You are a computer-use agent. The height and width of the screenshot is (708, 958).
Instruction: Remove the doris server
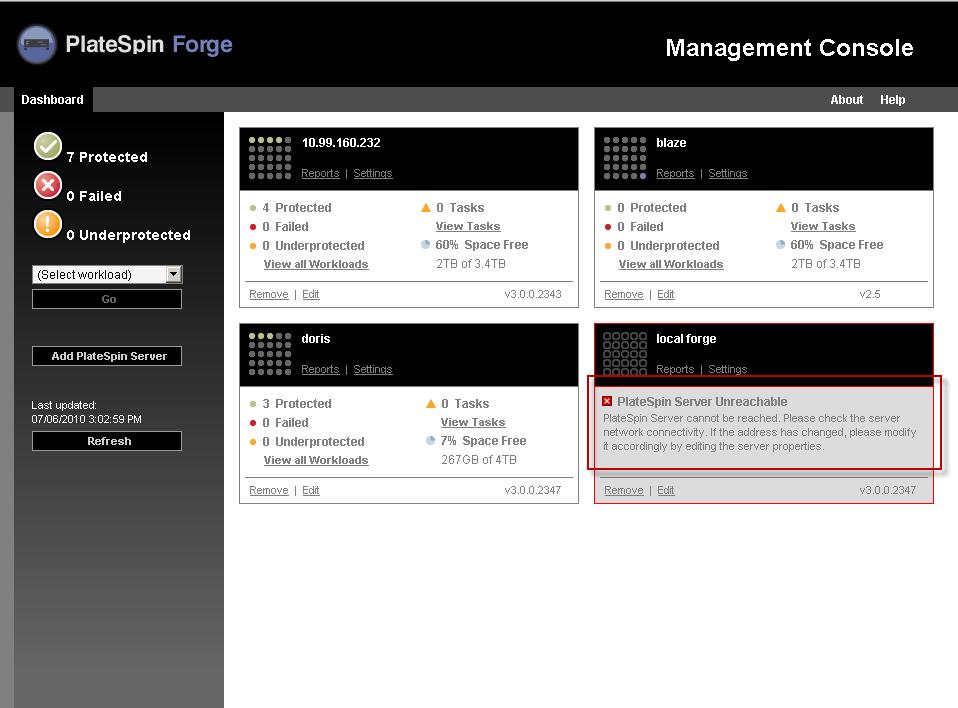[x=269, y=491]
